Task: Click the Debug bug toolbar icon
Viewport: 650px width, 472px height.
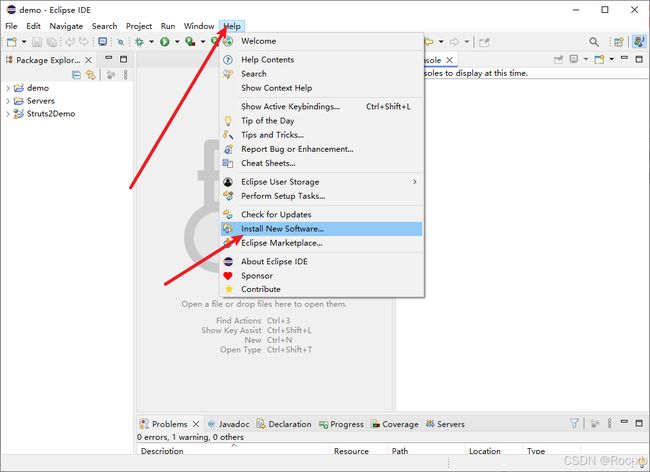Action: [140, 42]
